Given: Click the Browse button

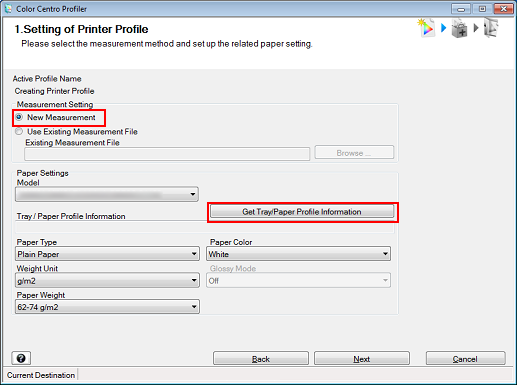Looking at the screenshot, I should coord(354,153).
